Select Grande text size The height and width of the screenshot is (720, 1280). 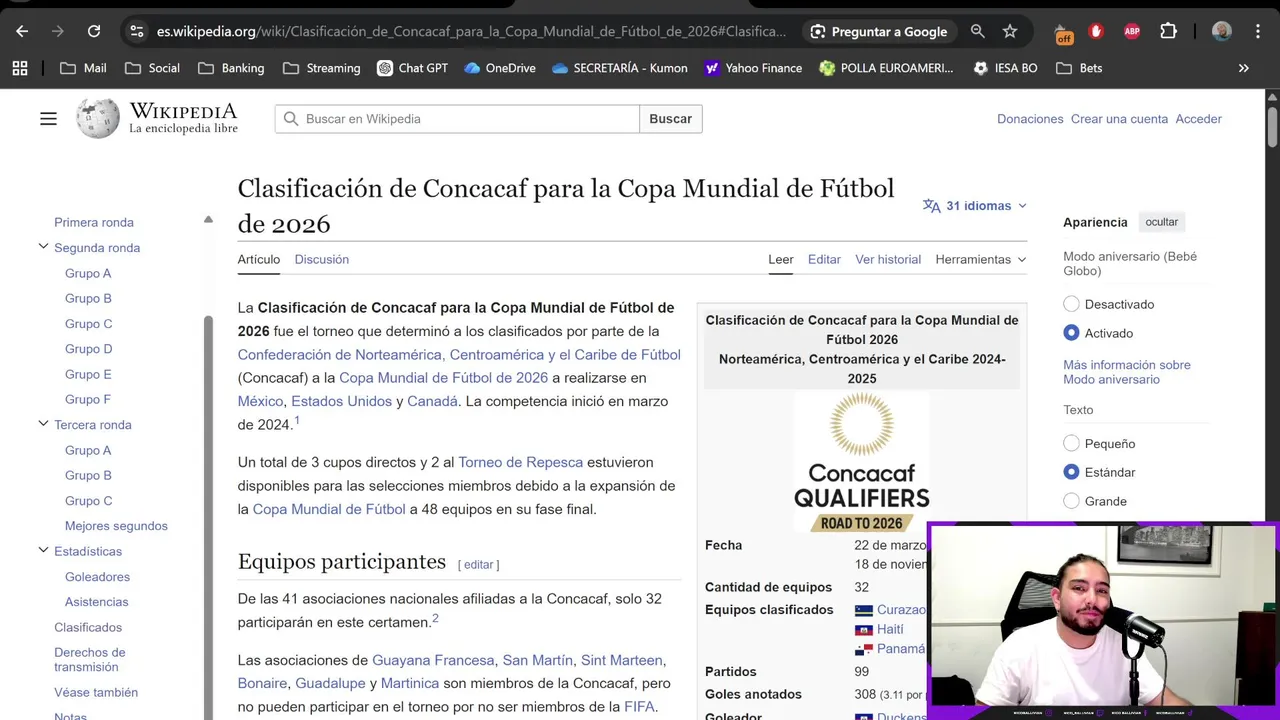point(1071,501)
